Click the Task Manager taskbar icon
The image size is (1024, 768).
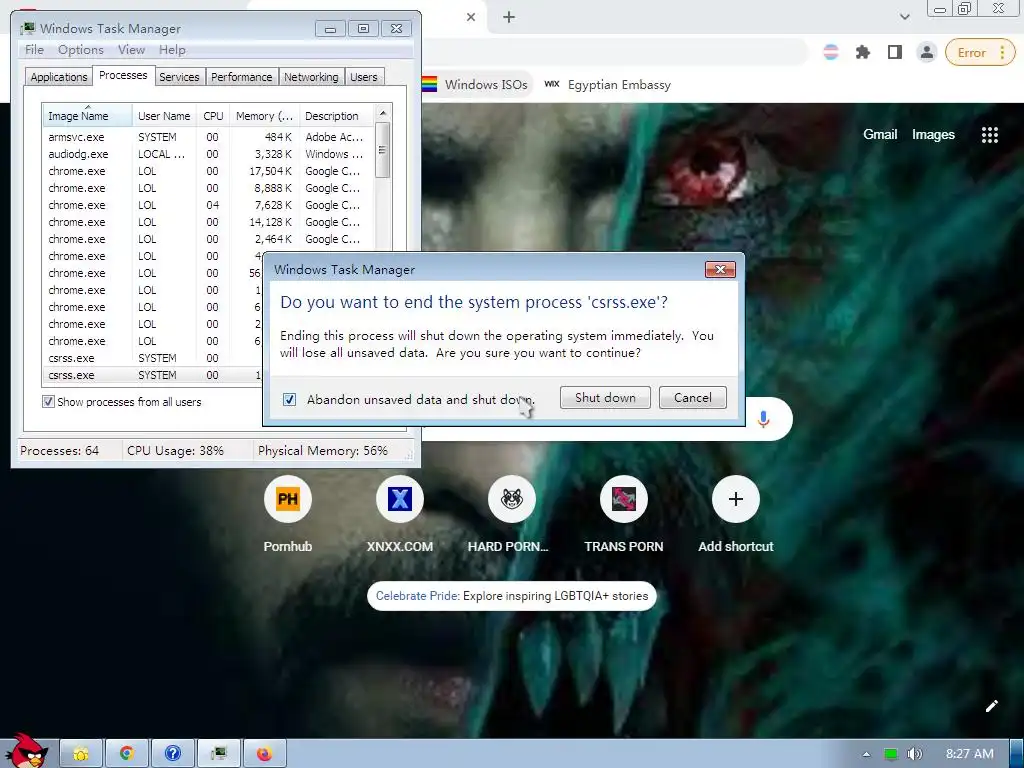[219, 754]
